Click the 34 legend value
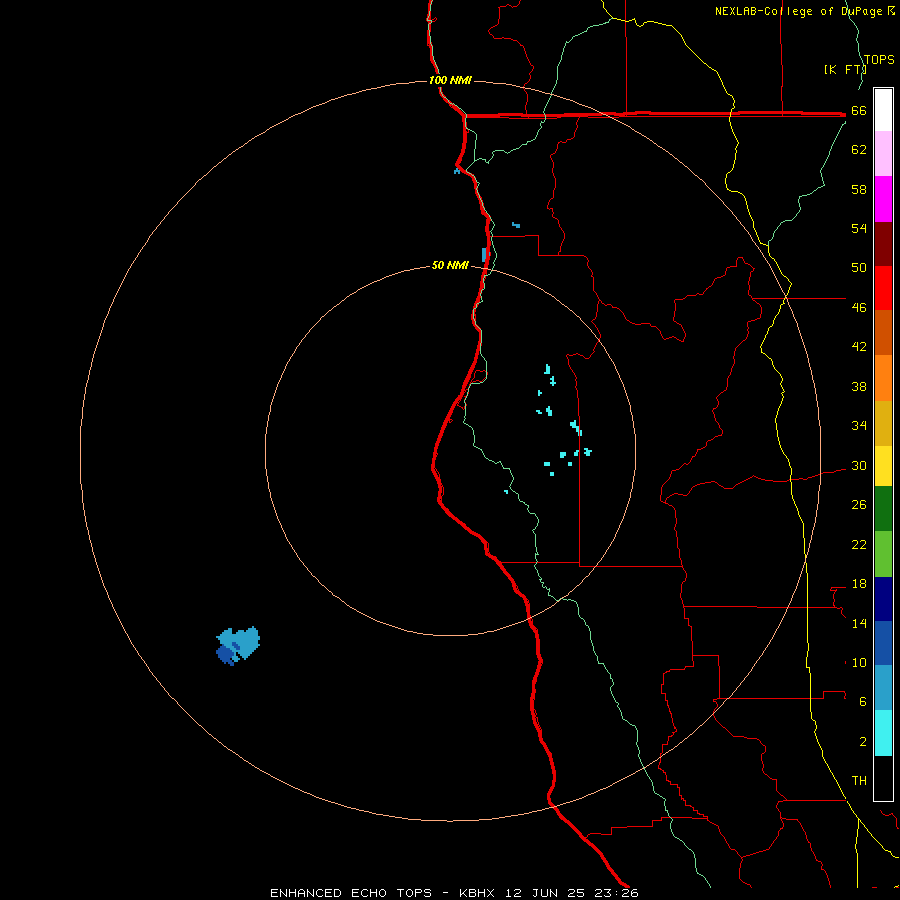Viewport: 900px width, 900px height. click(859, 426)
